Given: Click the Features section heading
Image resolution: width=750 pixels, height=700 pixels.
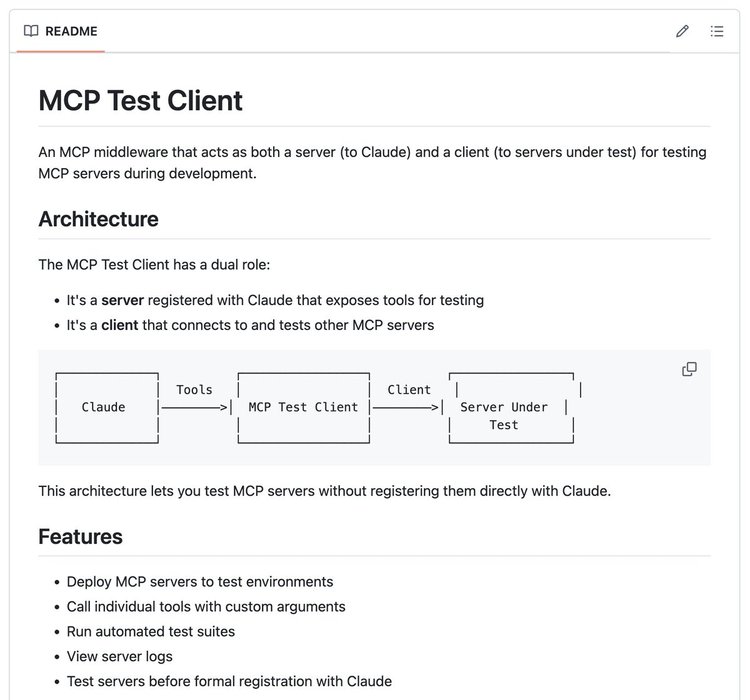Looking at the screenshot, I should point(80,537).
